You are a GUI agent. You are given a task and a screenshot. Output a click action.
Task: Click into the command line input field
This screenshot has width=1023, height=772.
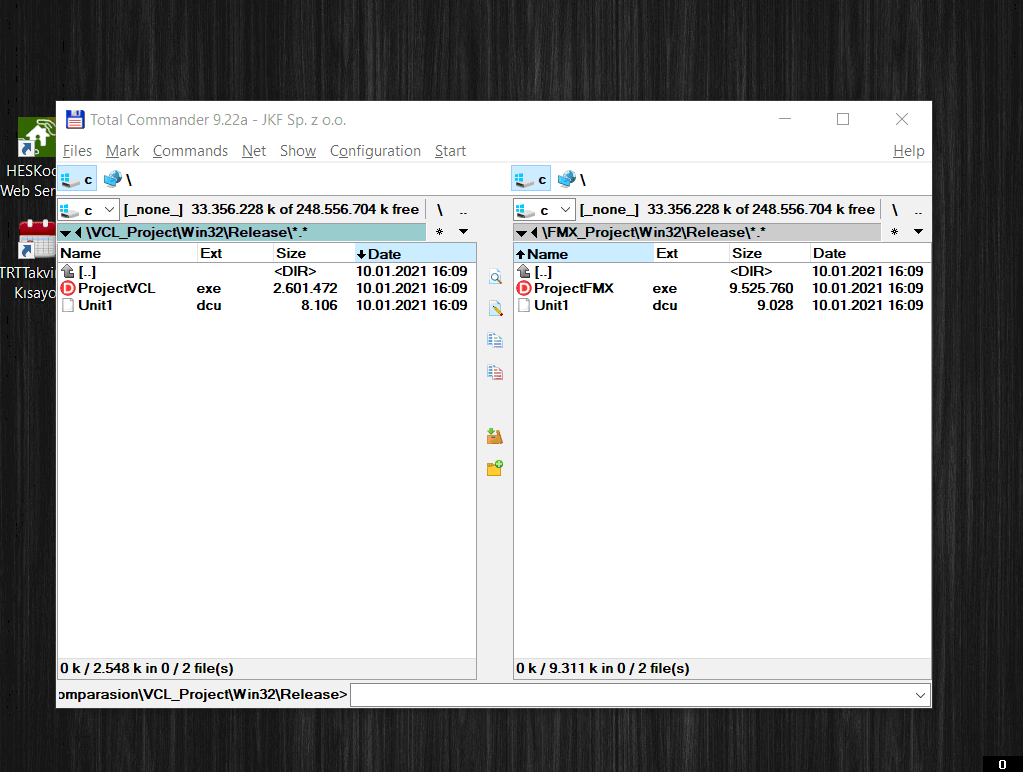point(639,695)
